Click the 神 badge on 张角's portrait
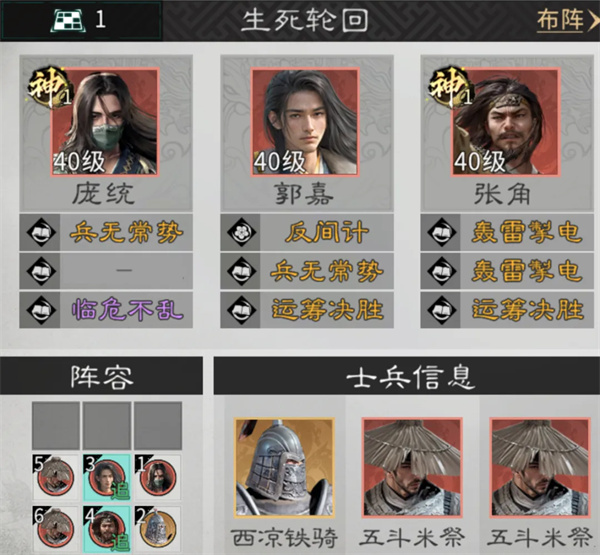This screenshot has width=600, height=555. [450, 87]
